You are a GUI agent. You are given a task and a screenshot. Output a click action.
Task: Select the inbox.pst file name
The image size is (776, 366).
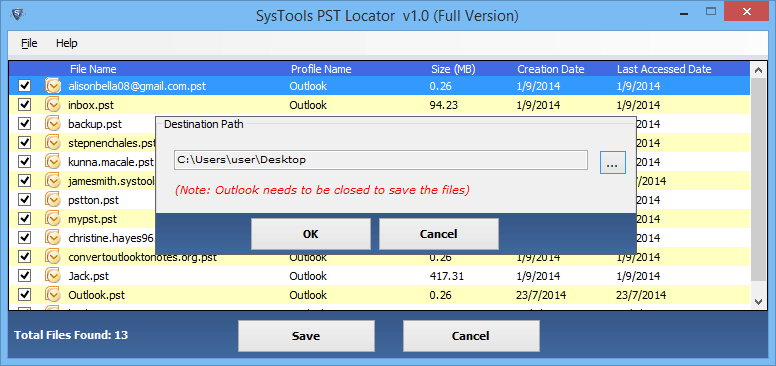91,105
